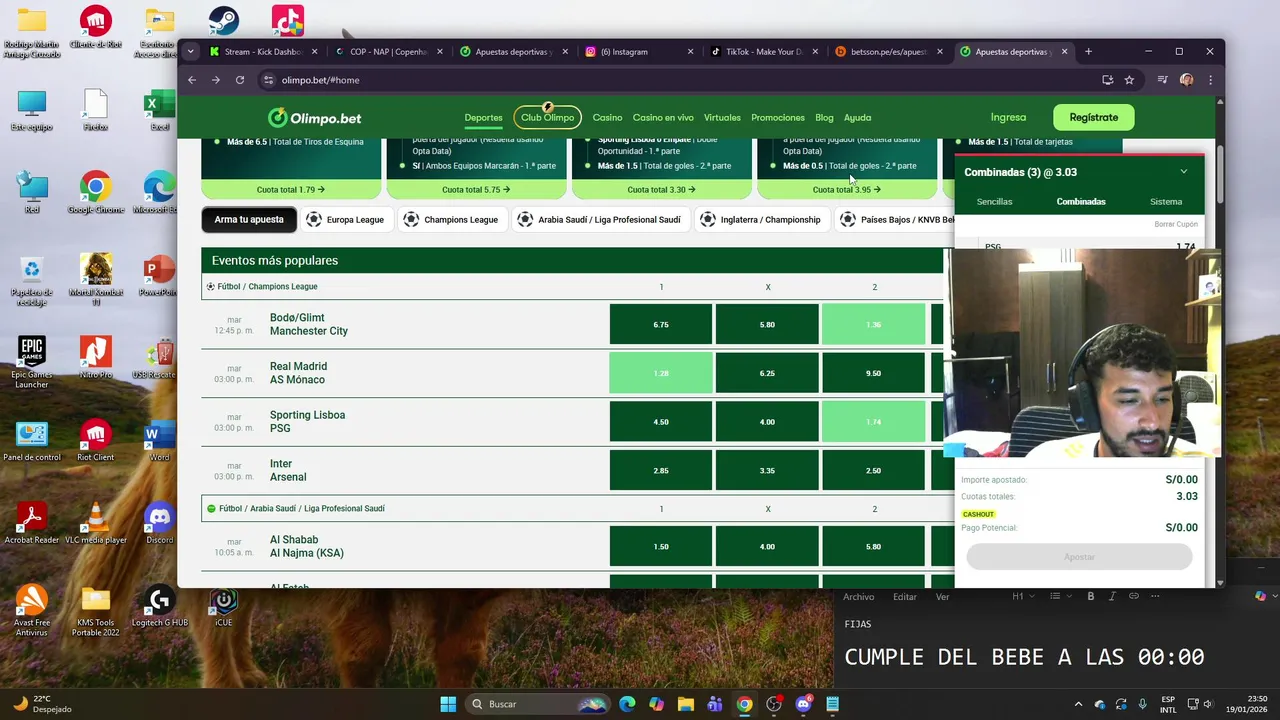The image size is (1280, 720).
Task: Click the Olimpo.bet logo
Action: 314,118
